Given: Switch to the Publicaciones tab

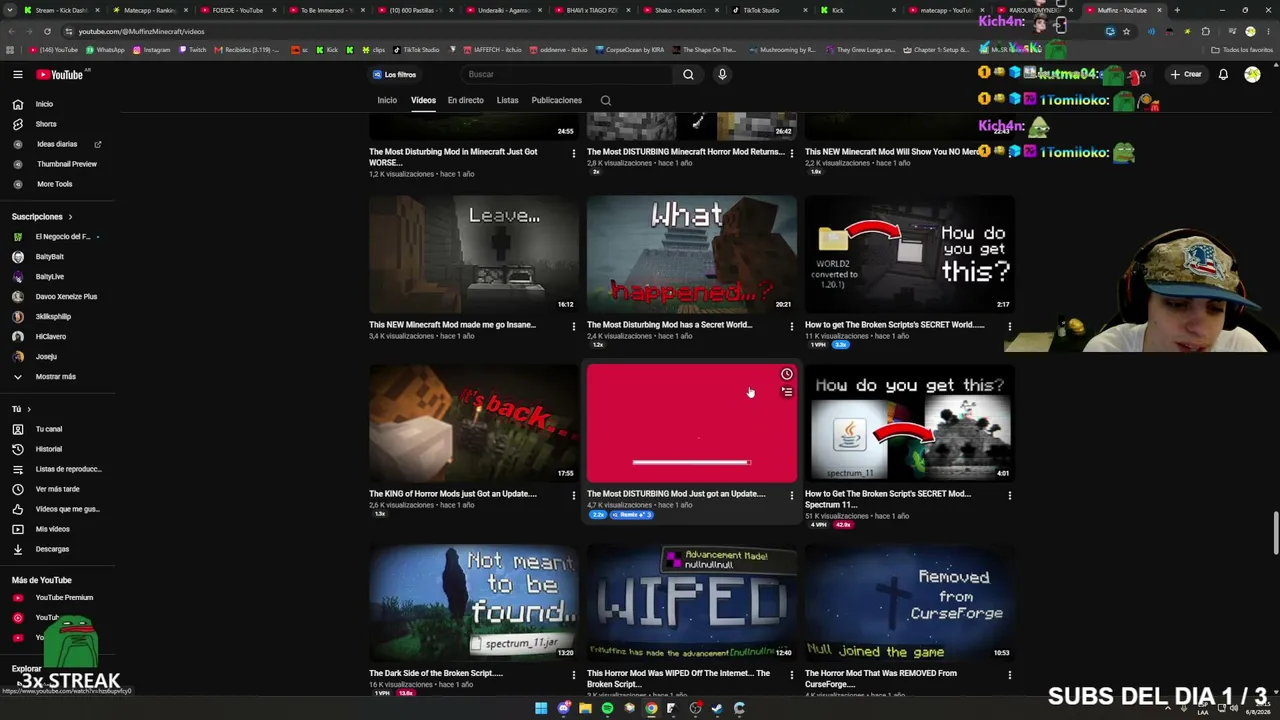Looking at the screenshot, I should tap(557, 100).
